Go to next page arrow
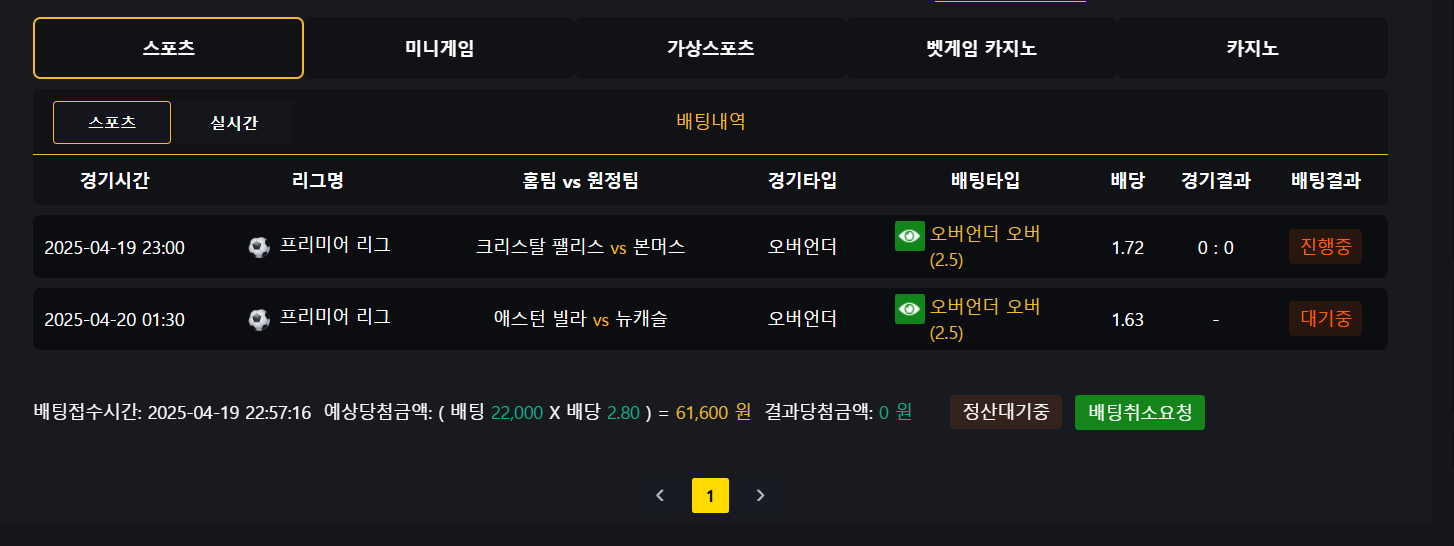The height and width of the screenshot is (546, 1454). coord(760,495)
